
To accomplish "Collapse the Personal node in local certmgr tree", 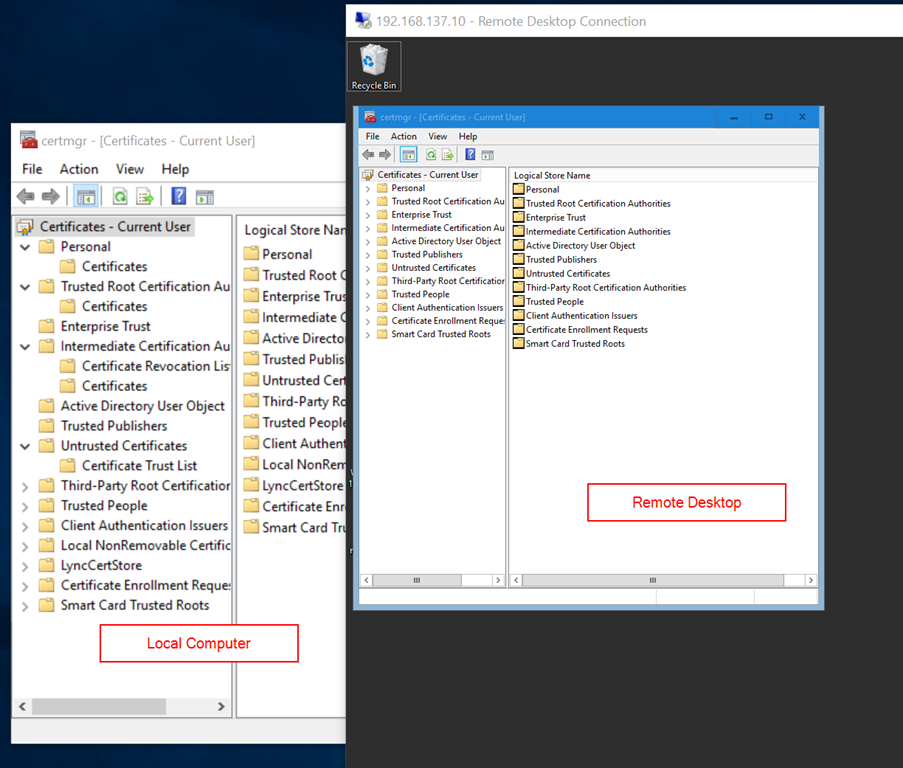I will pos(25,247).
